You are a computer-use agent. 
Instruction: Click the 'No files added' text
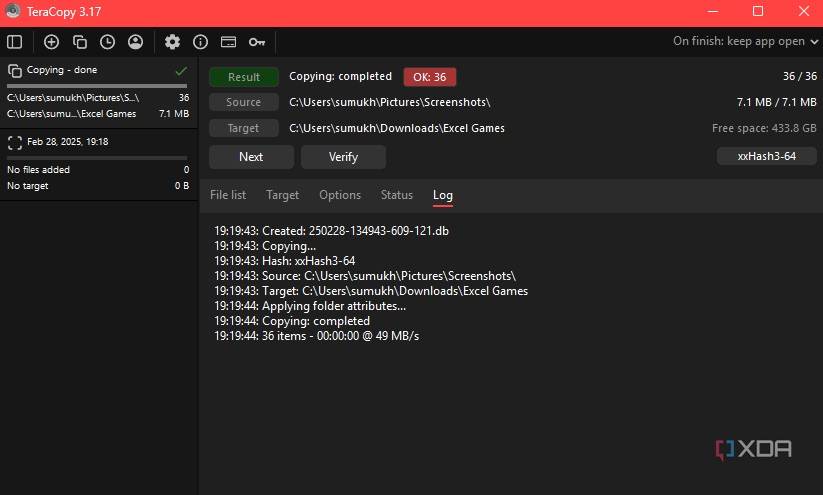point(38,170)
